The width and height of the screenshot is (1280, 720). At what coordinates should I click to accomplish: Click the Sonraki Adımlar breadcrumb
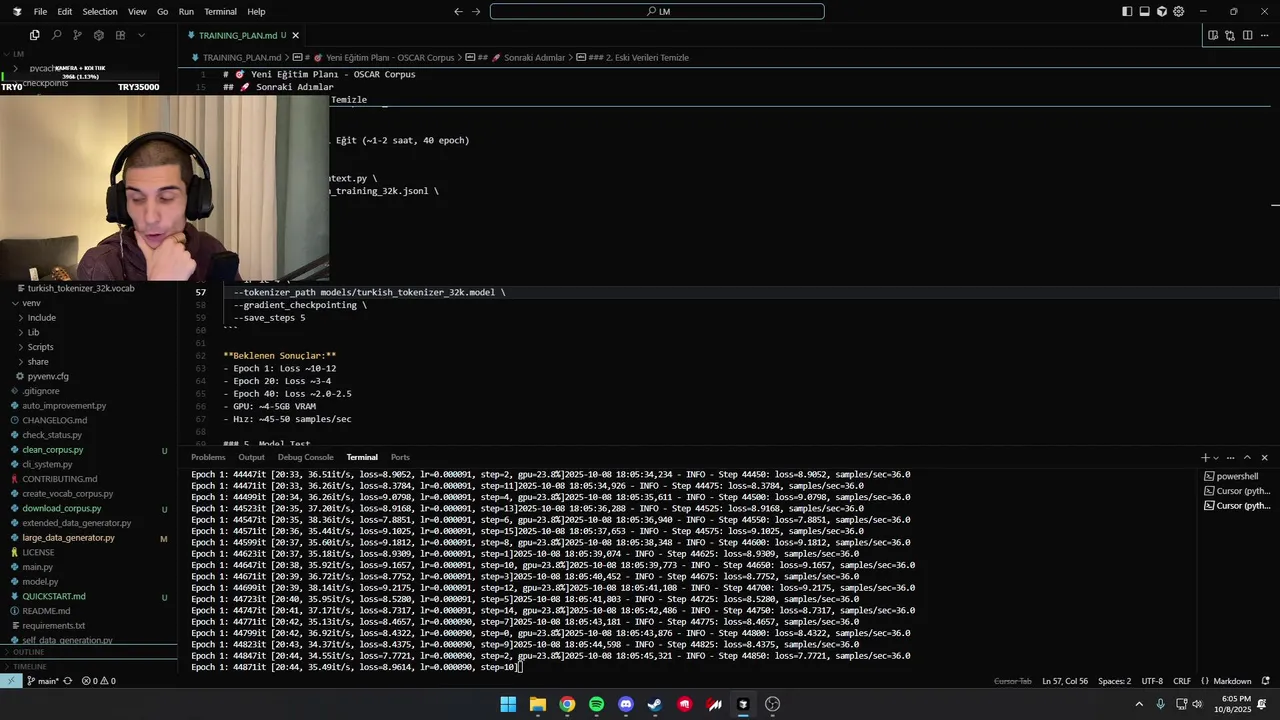click(x=528, y=57)
